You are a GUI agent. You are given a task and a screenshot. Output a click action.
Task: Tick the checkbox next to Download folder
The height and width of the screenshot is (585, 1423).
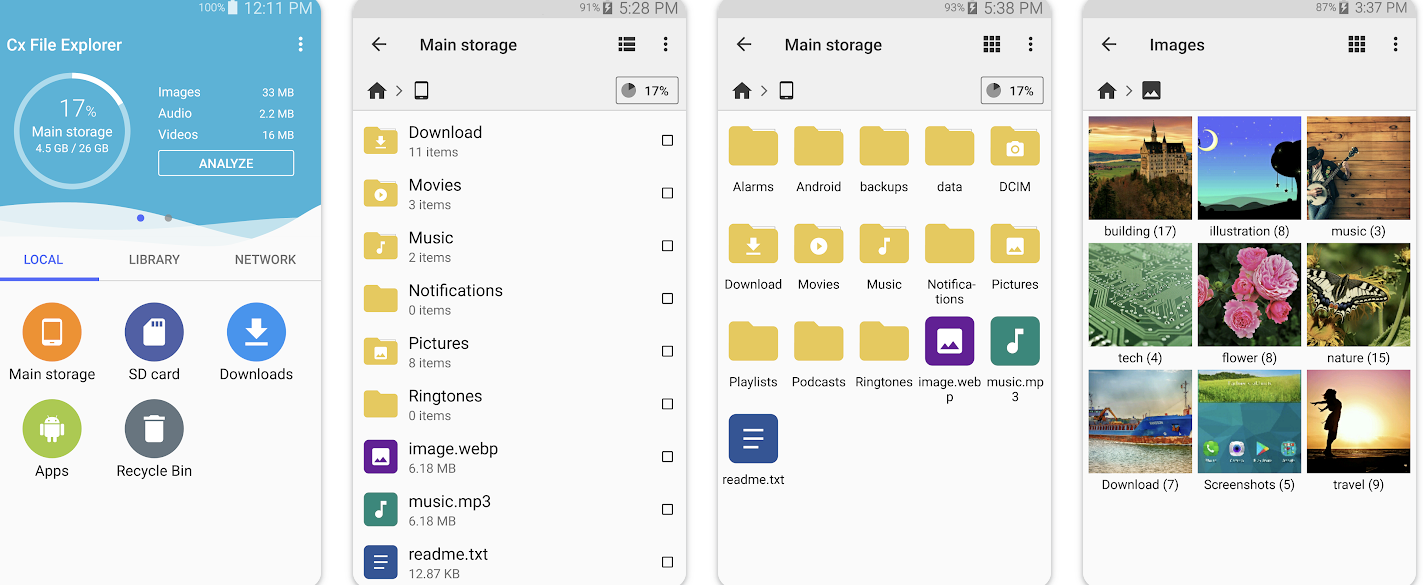tap(667, 141)
